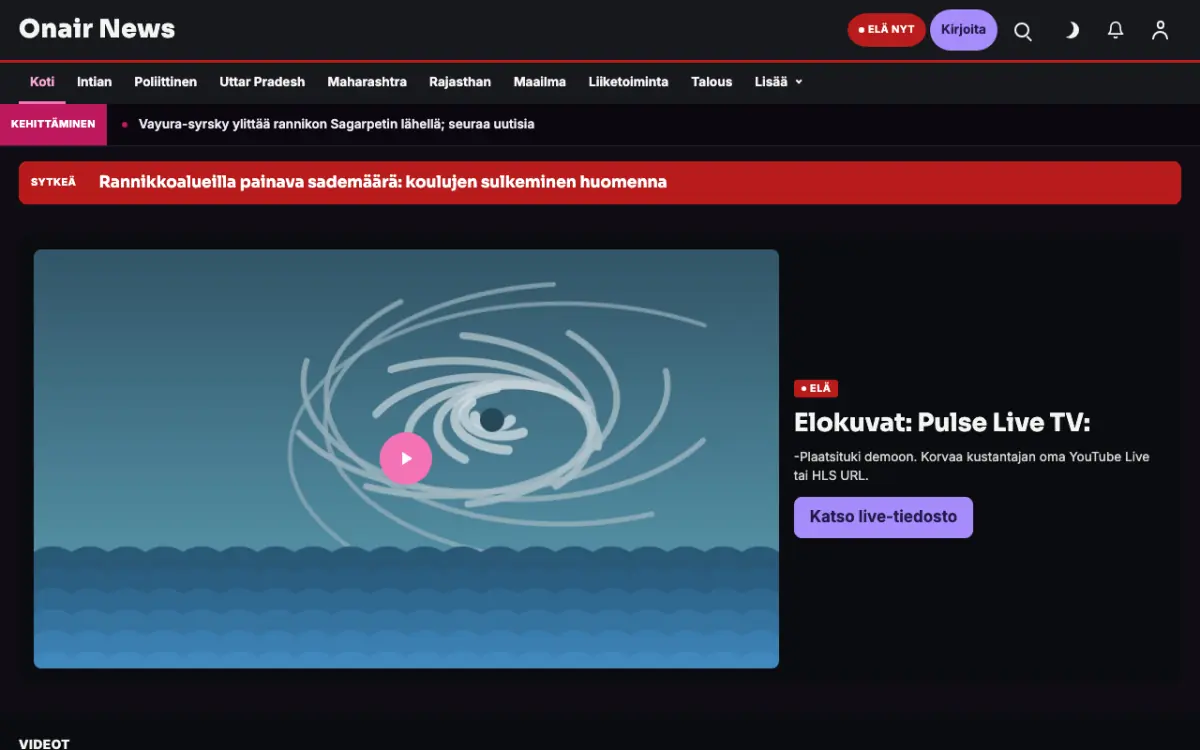Open Uttar Pradesh section
This screenshot has height=750, width=1200.
pyautogui.click(x=262, y=82)
